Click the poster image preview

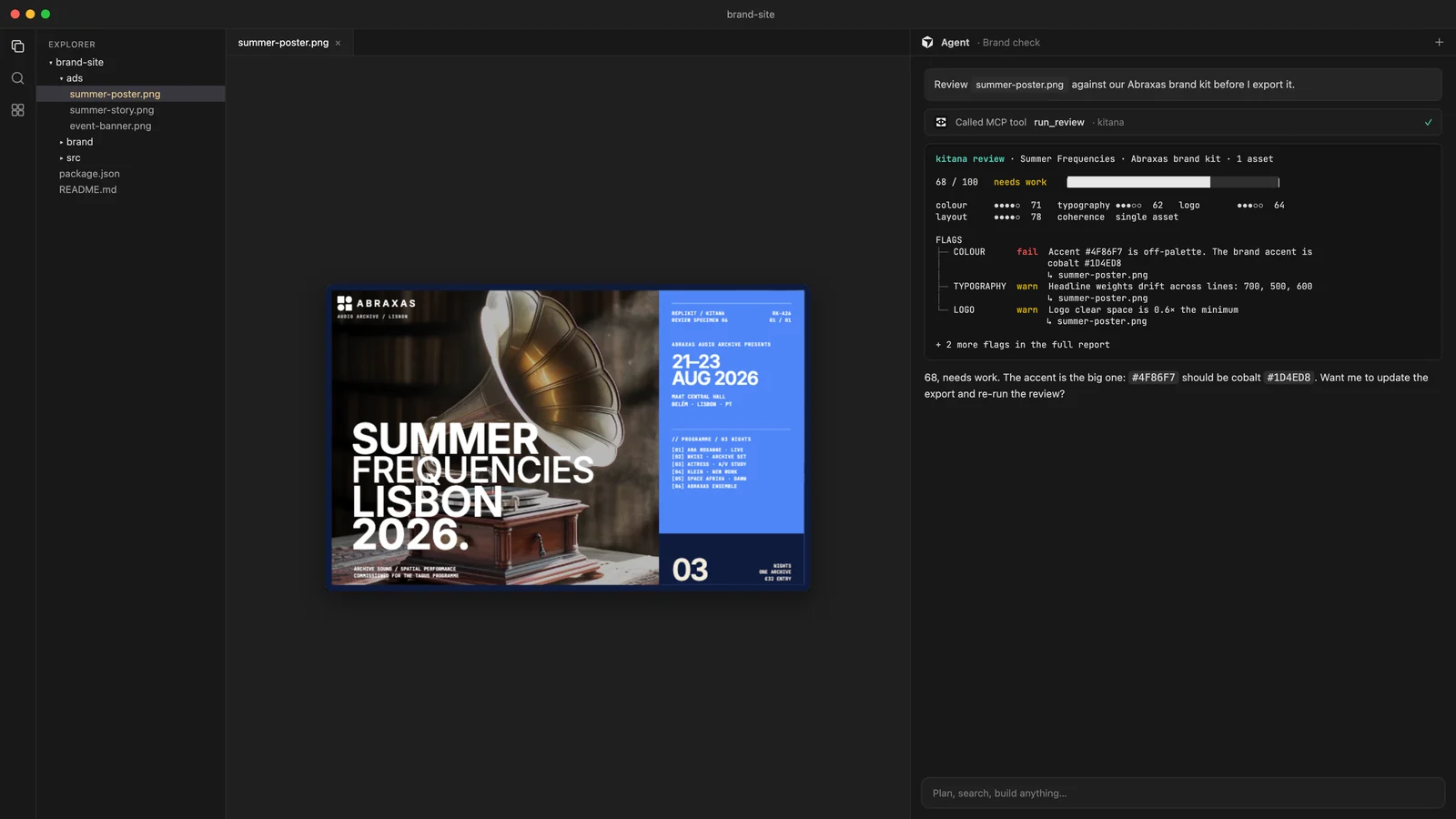(x=568, y=438)
